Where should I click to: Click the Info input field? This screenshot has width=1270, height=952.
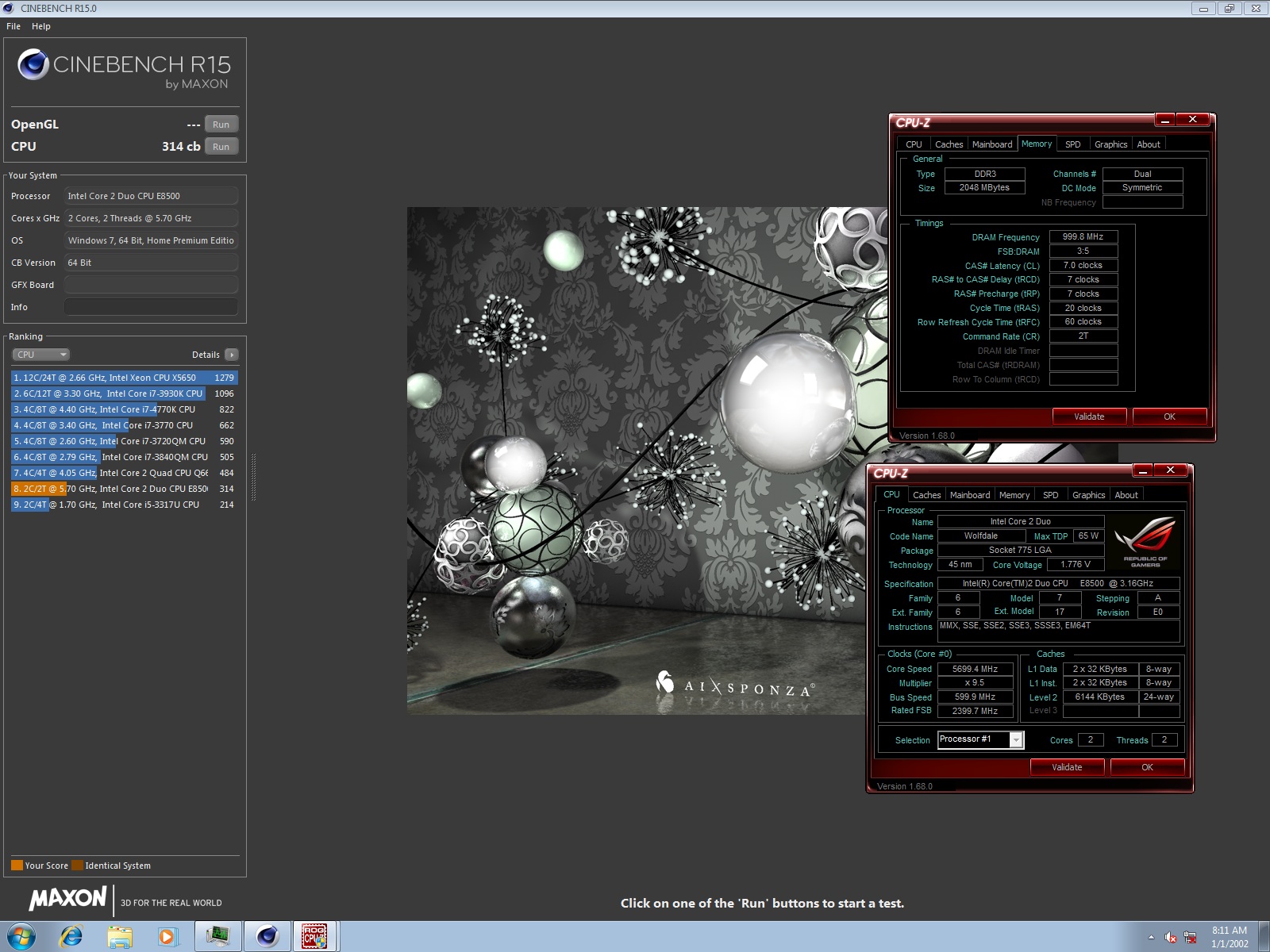tap(151, 307)
